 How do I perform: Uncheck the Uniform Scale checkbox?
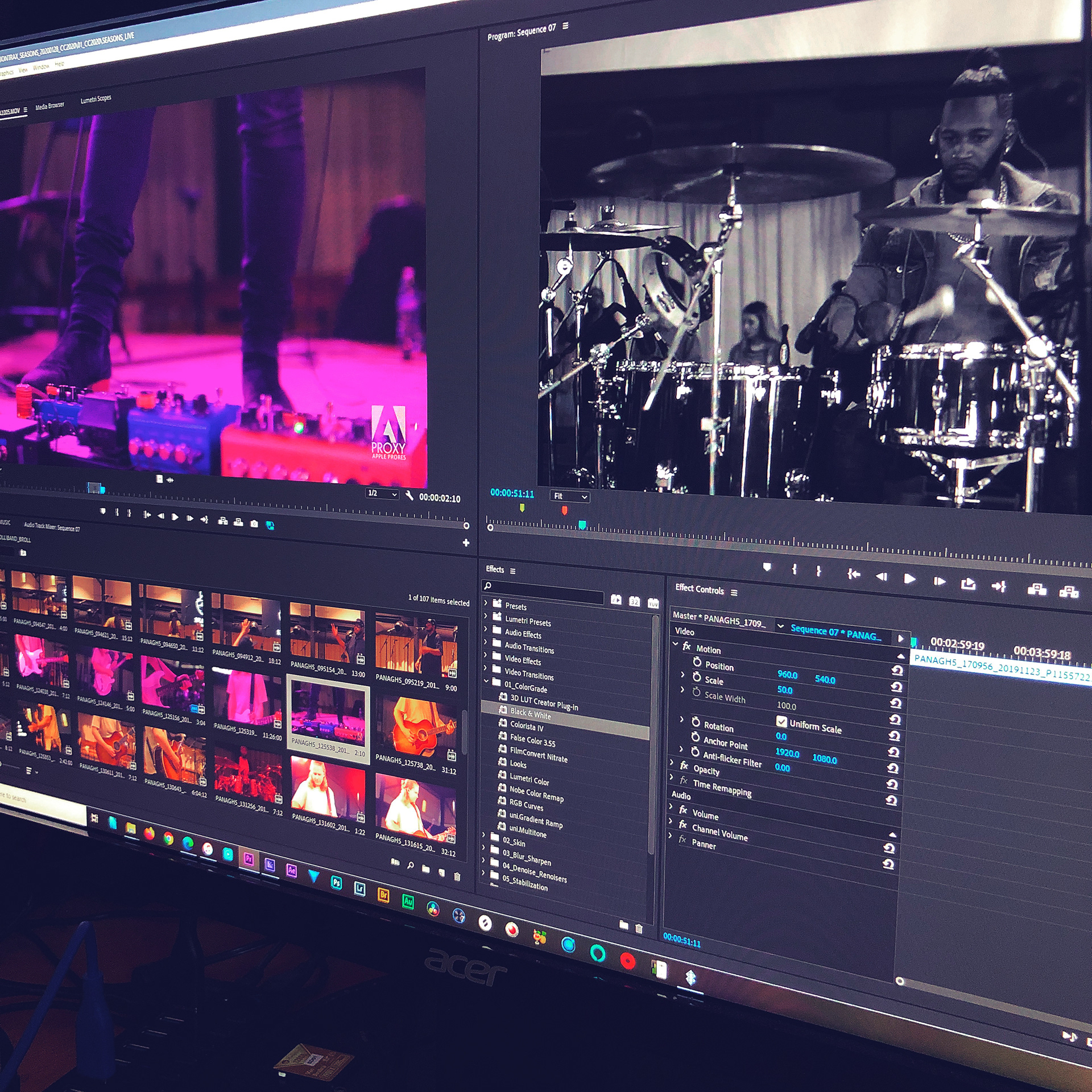[x=781, y=722]
